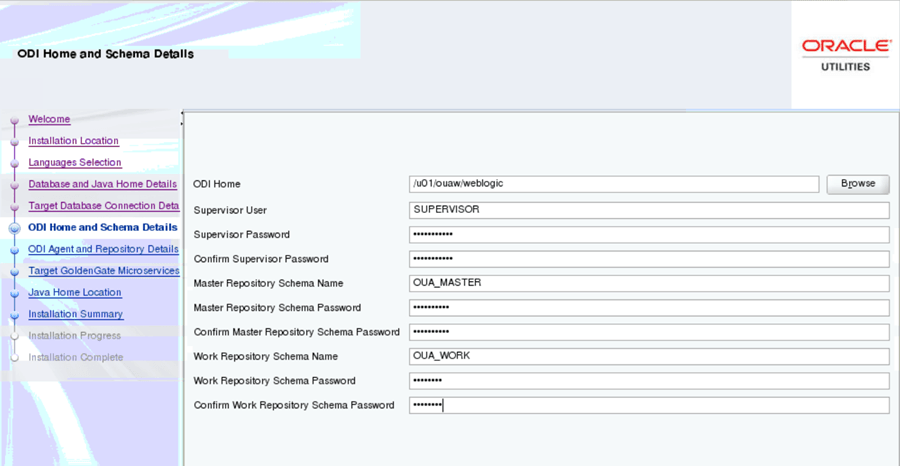The width and height of the screenshot is (900, 466).
Task: Open the Target GoldenGate Microservices step
Action: (x=104, y=270)
